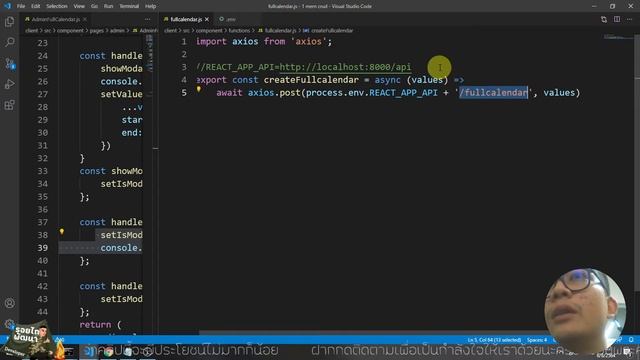Open More Actions for the left editor group
The width and height of the screenshot is (640, 360).
147,19
